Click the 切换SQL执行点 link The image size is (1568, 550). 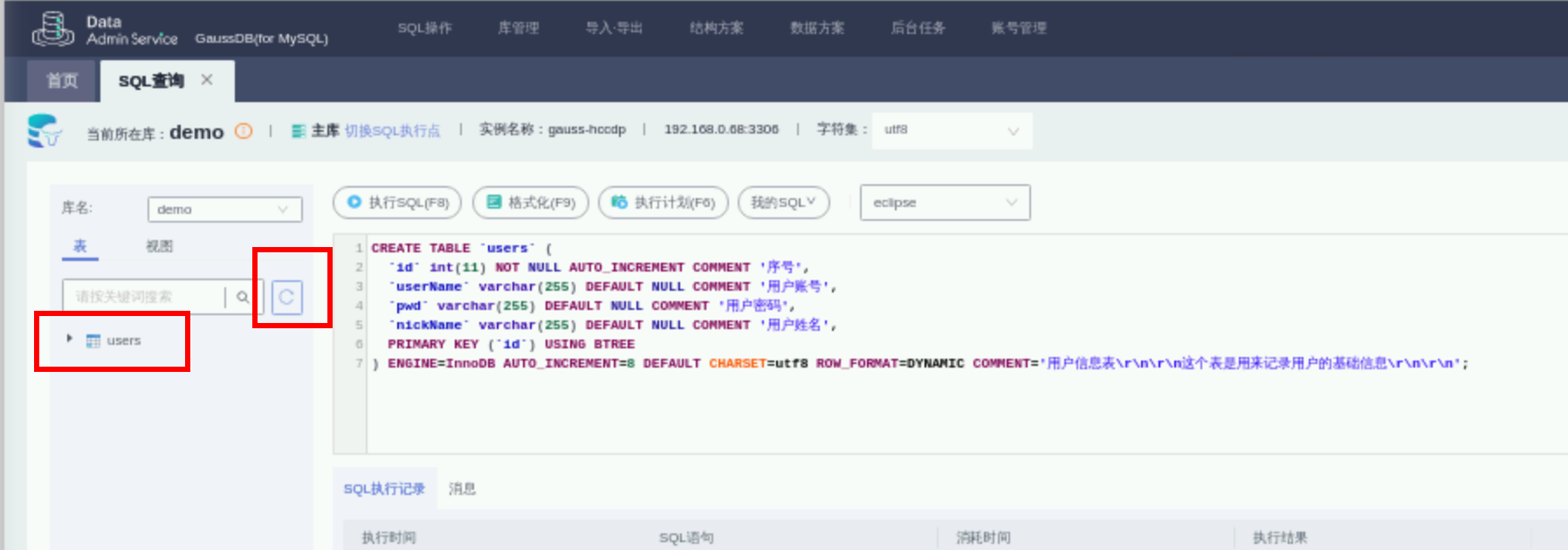tap(392, 131)
